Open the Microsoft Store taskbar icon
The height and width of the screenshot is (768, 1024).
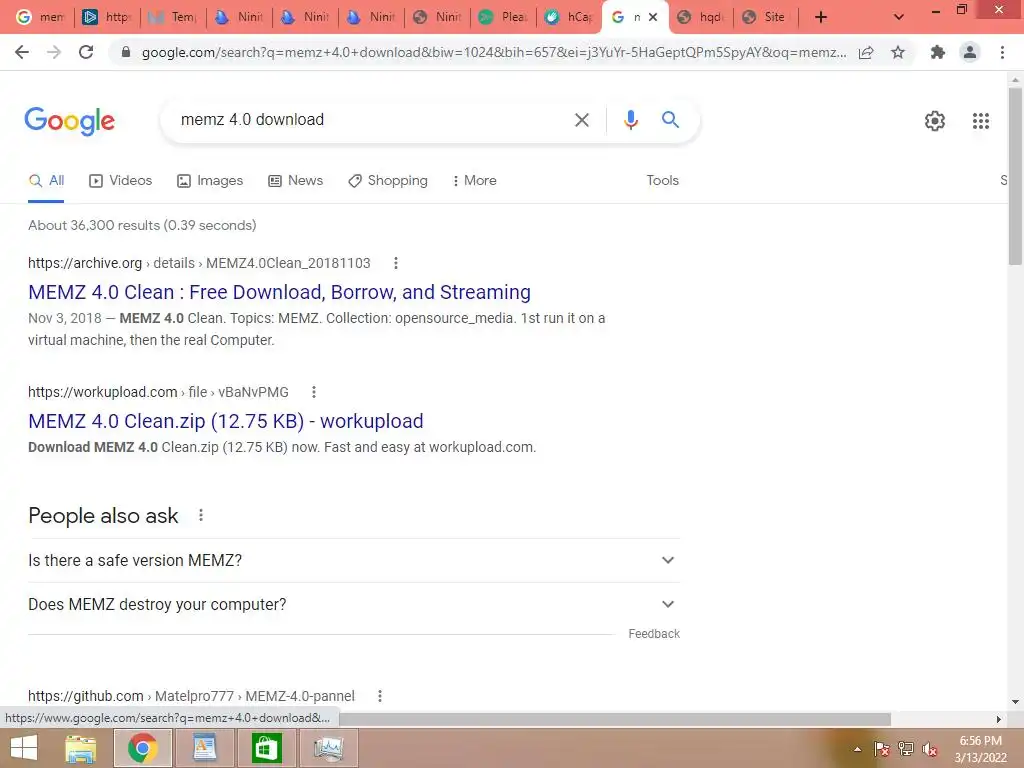[266, 748]
